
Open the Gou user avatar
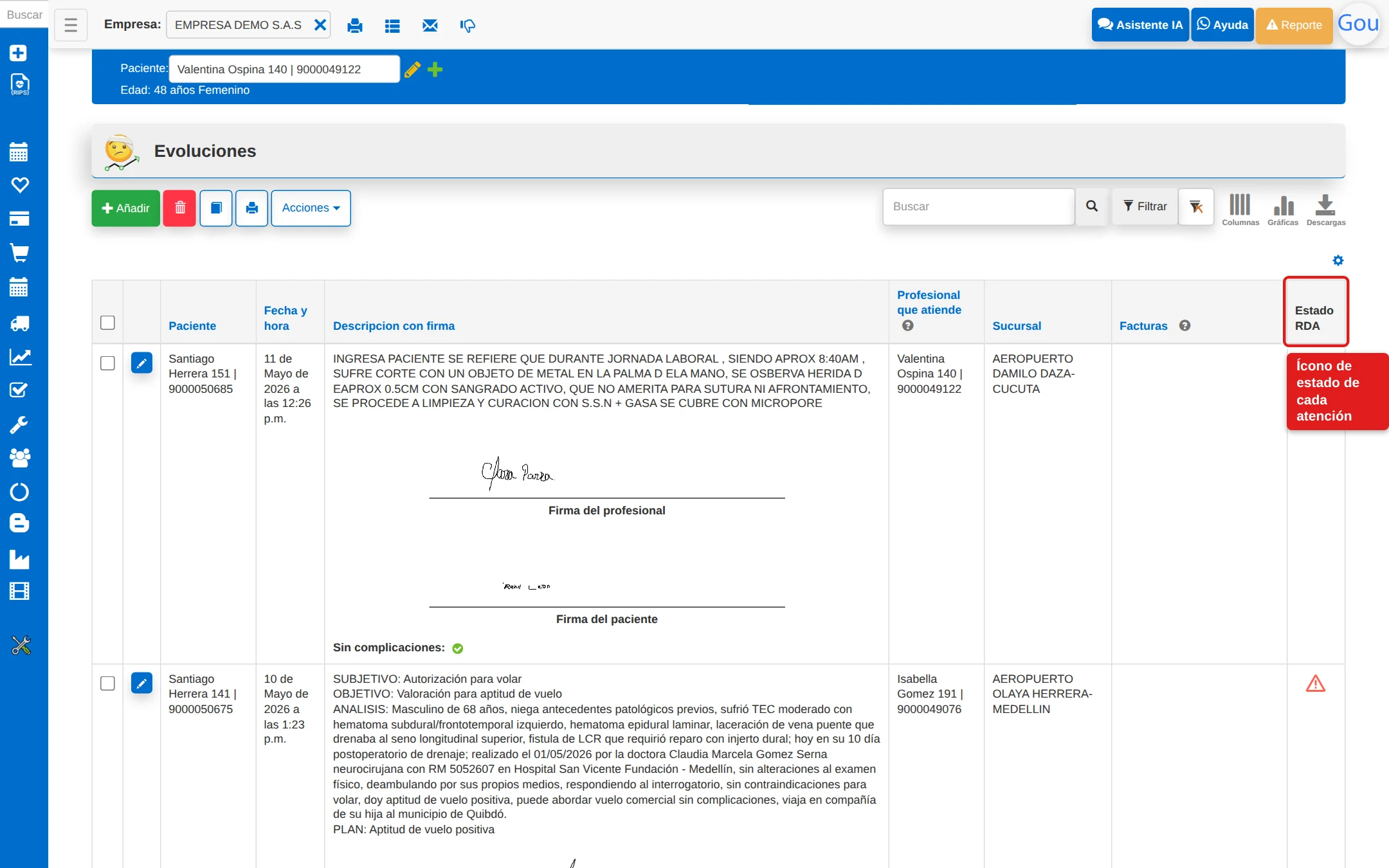click(1358, 24)
